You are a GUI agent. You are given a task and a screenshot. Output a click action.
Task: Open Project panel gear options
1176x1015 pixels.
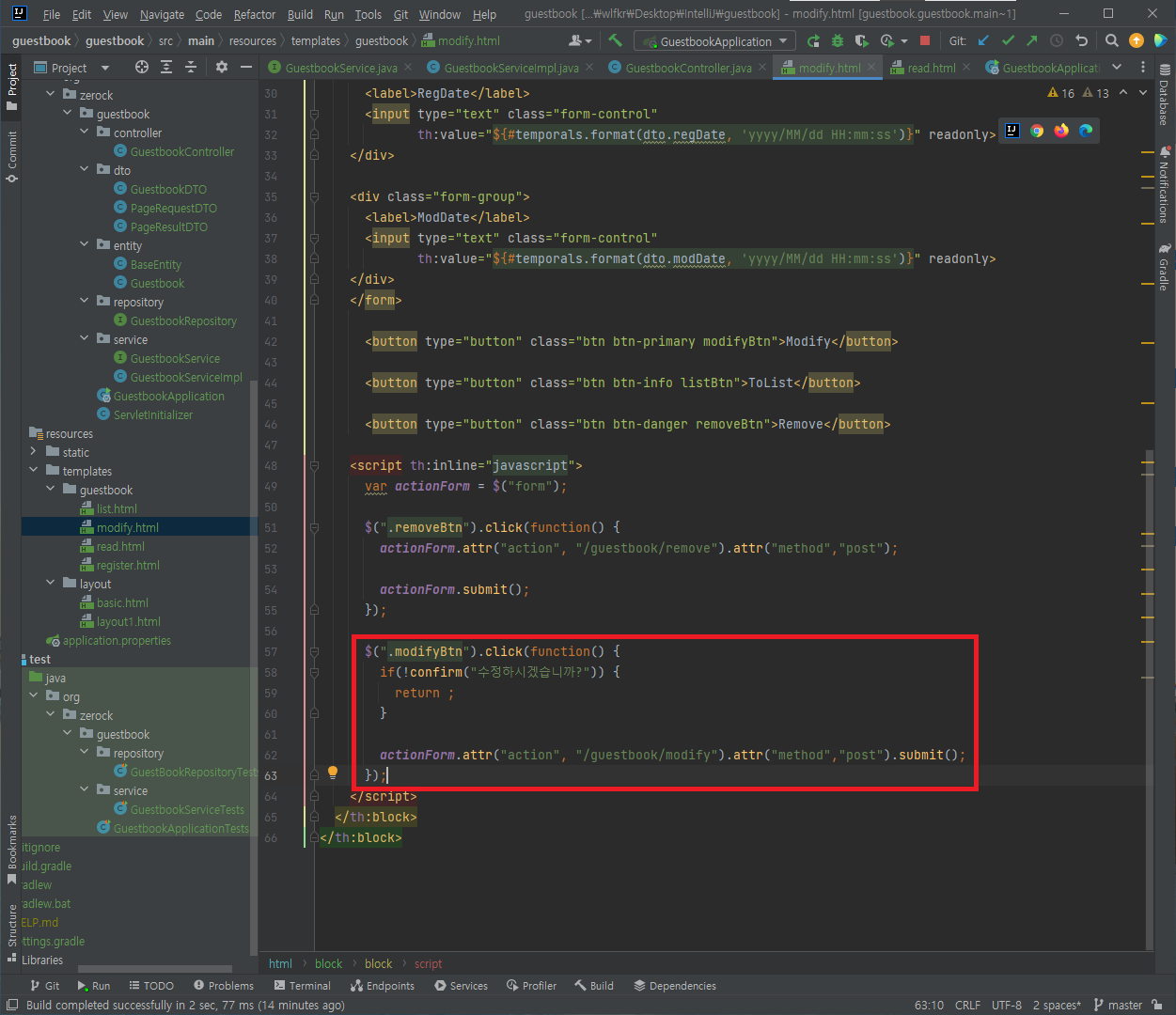tap(222, 67)
